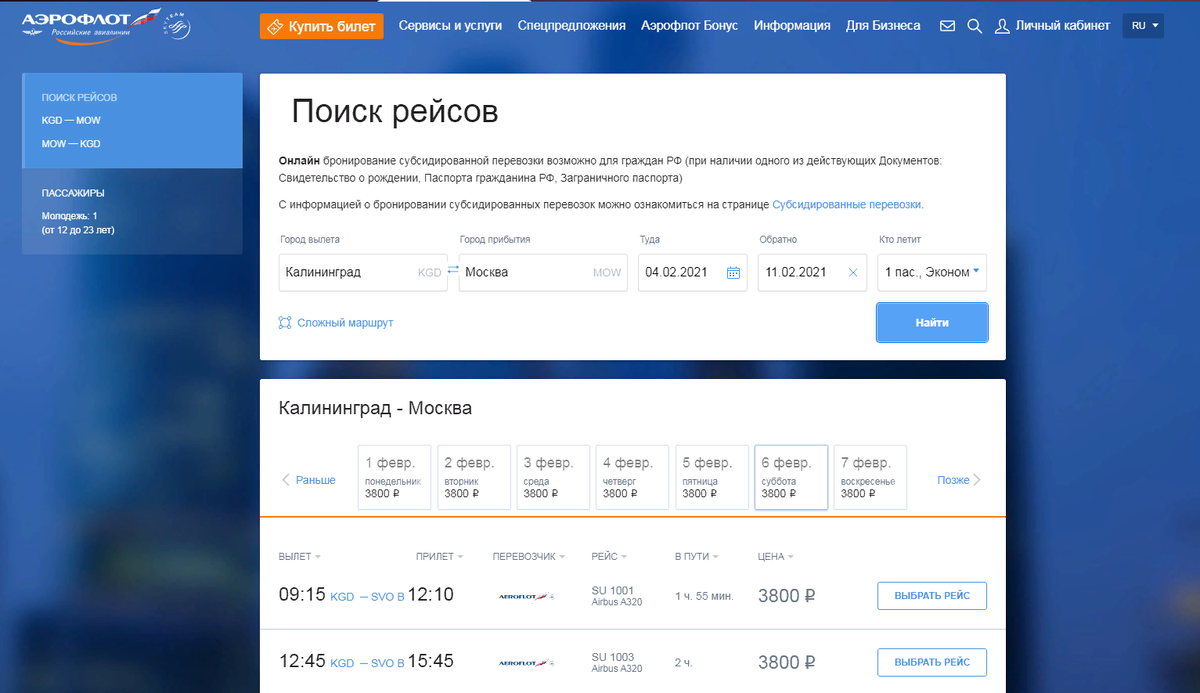Clear return date with X icon

853,272
